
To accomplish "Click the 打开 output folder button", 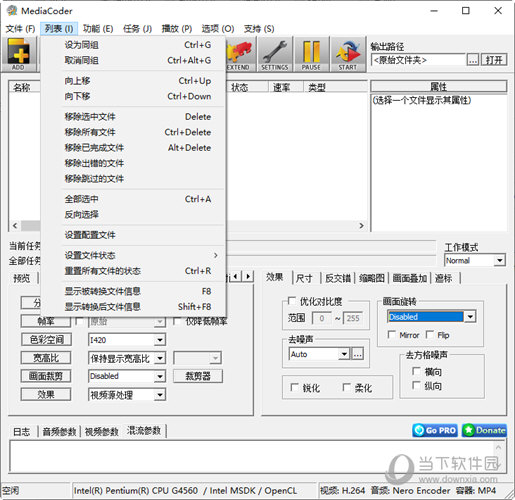I will (x=494, y=60).
